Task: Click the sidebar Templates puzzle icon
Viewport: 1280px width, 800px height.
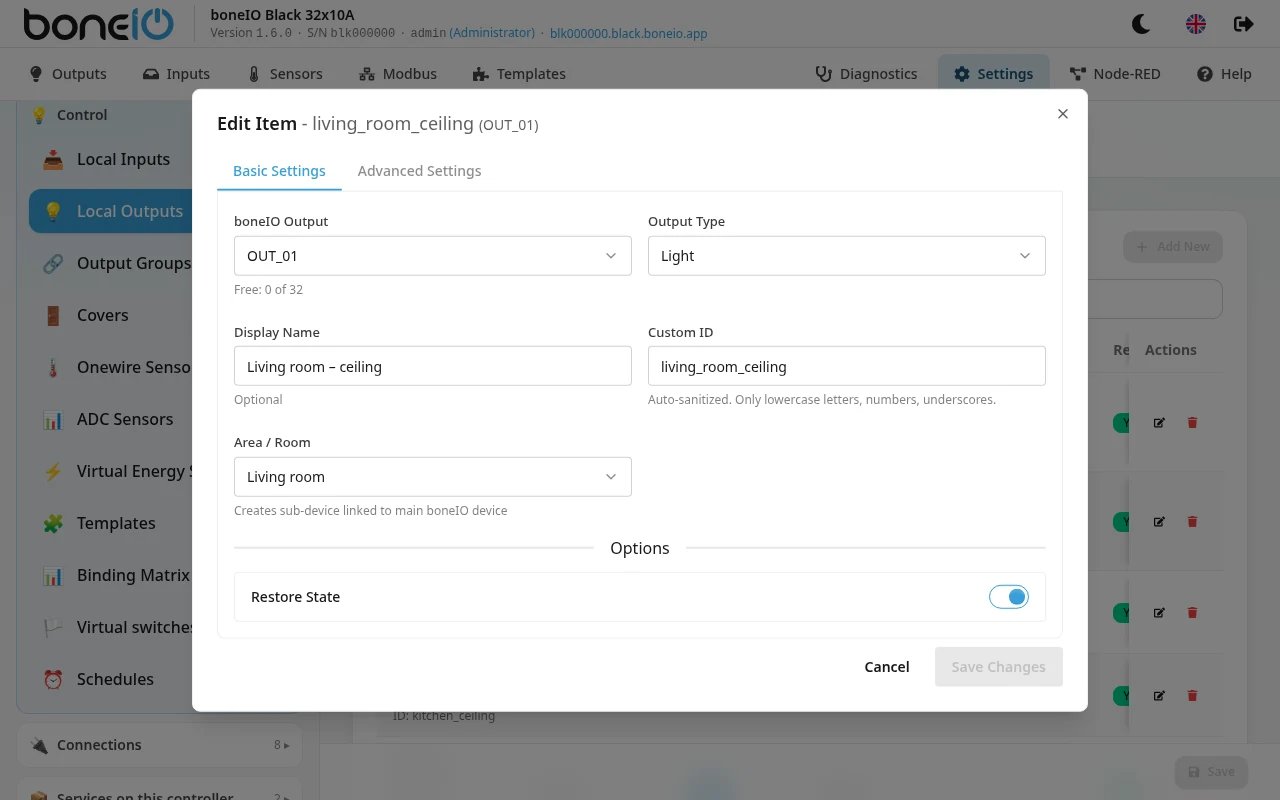Action: 53,523
